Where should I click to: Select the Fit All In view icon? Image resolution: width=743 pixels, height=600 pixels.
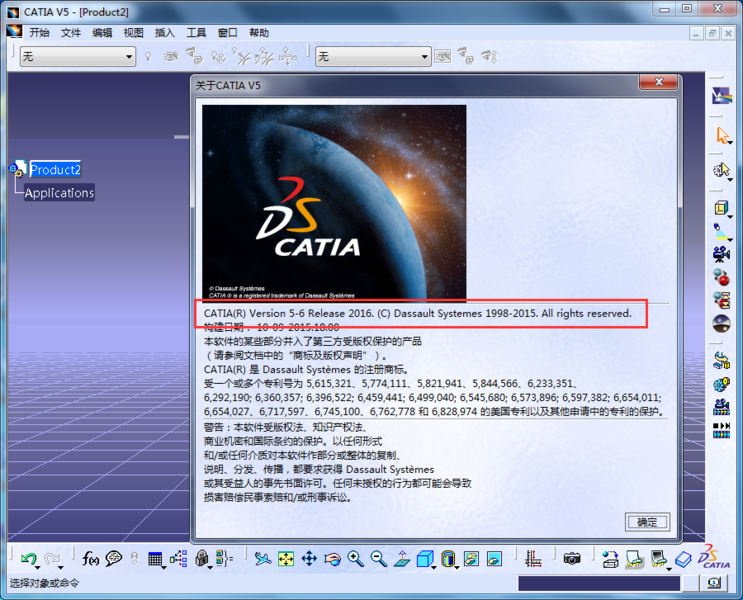coord(286,559)
